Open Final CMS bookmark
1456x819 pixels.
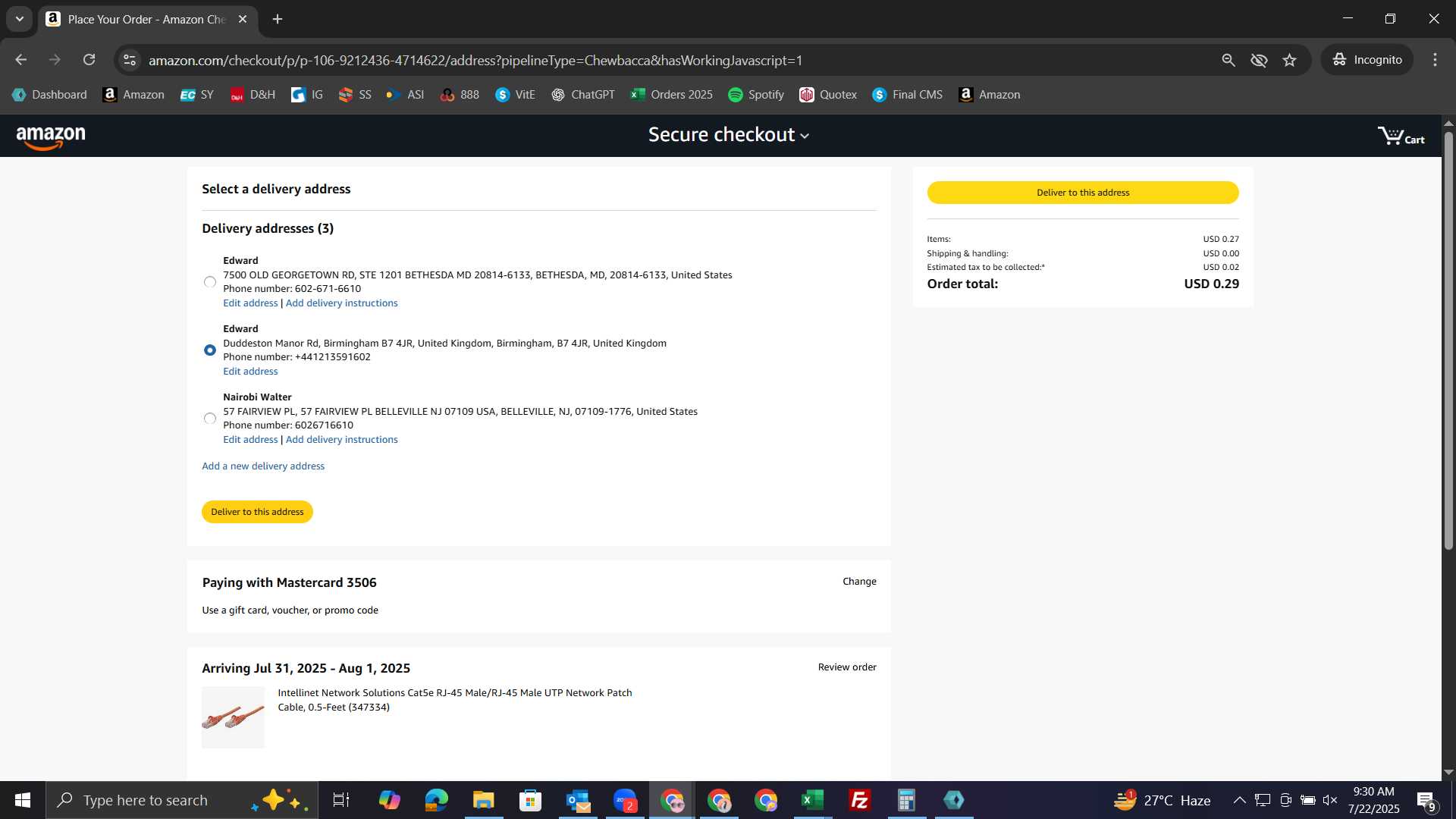click(x=908, y=95)
